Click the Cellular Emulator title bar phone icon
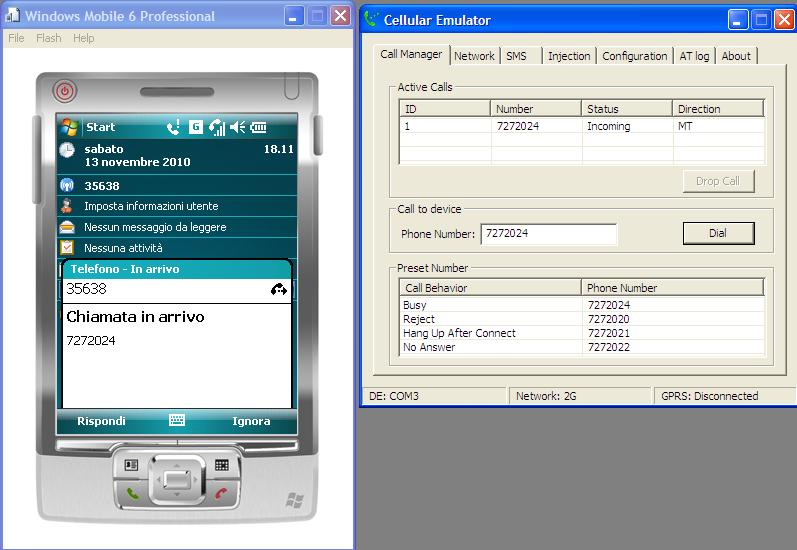Viewport: 797px width, 550px height. pos(372,19)
